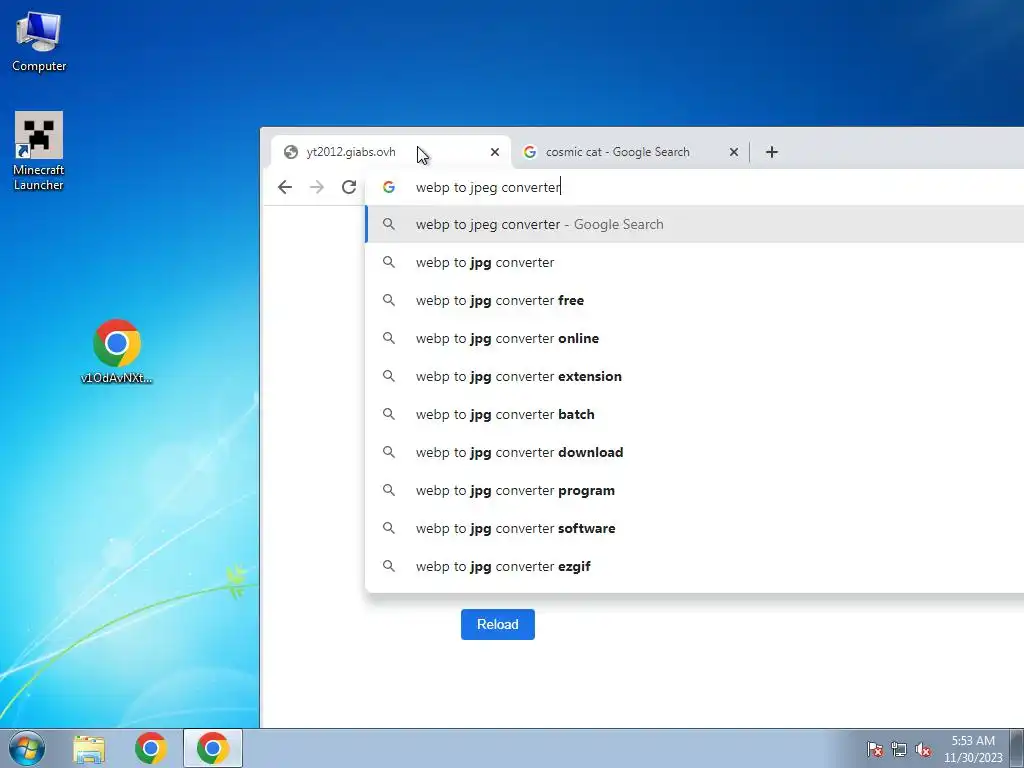Open the Computer desktop icon

point(39,41)
